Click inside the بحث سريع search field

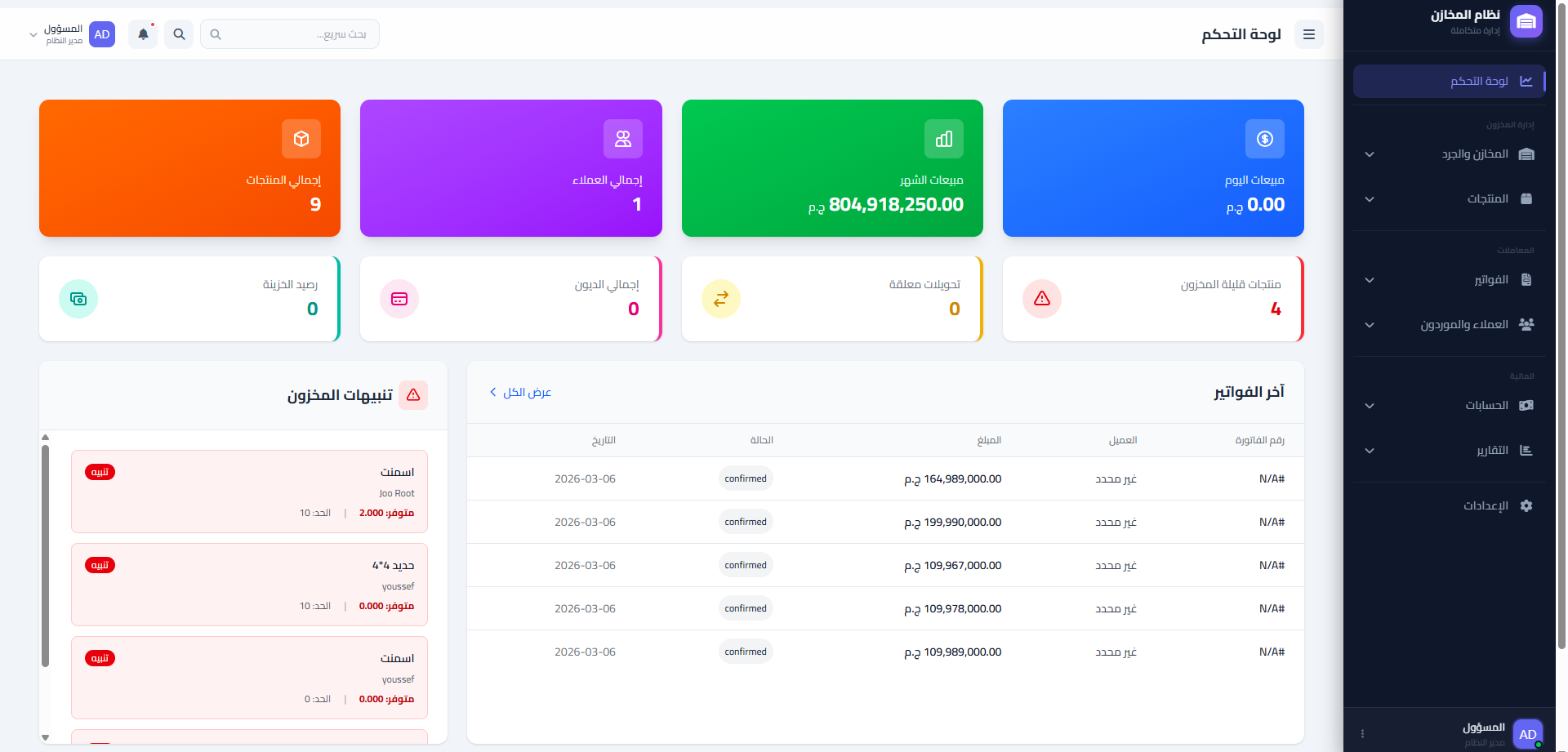coord(290,33)
